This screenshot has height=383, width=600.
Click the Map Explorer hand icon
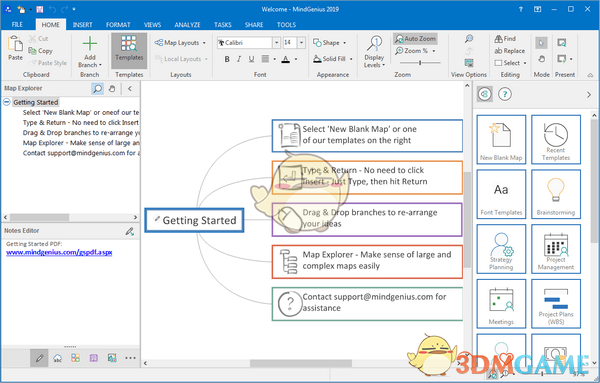point(112,89)
